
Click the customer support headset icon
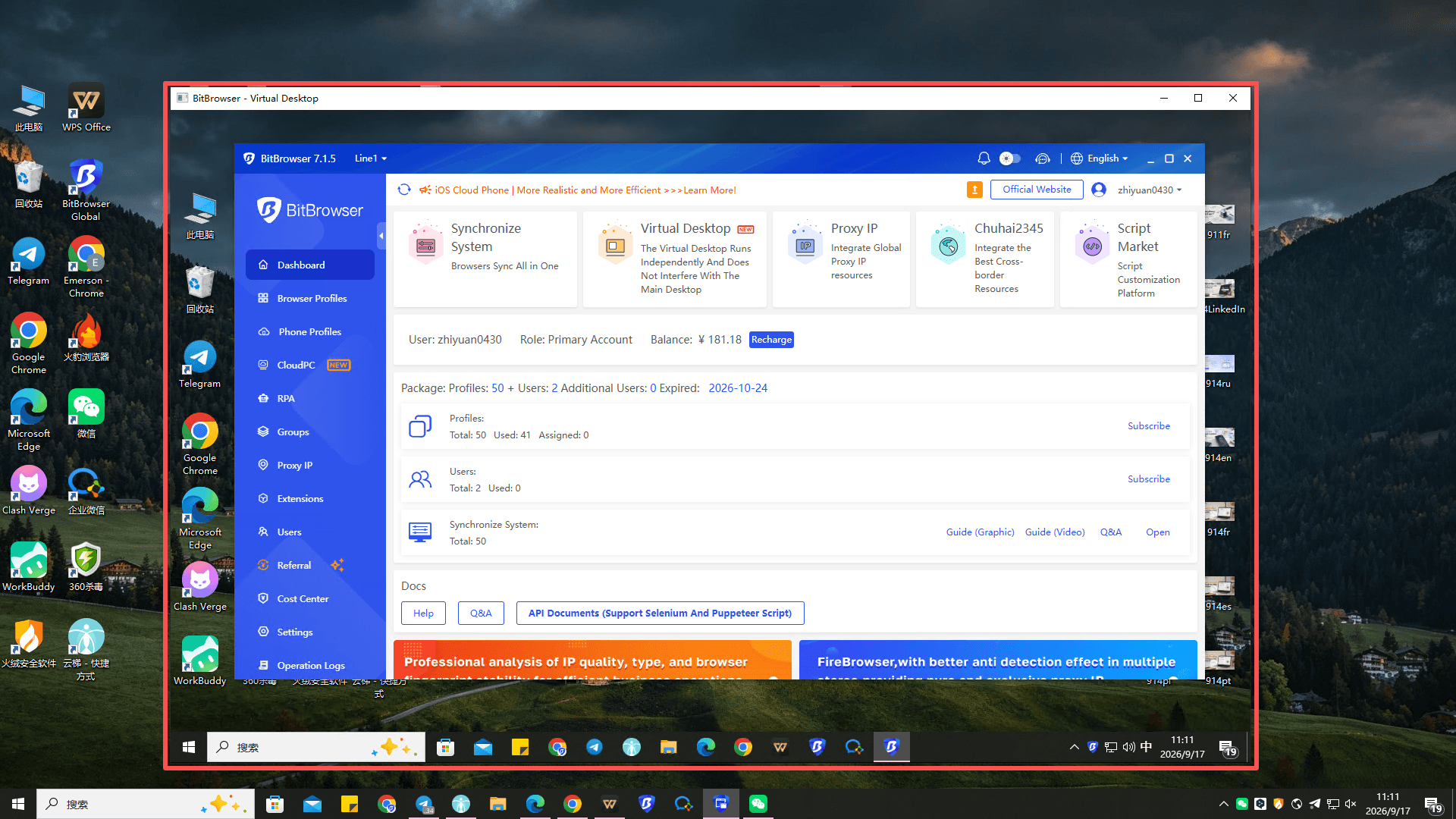pos(1043,158)
